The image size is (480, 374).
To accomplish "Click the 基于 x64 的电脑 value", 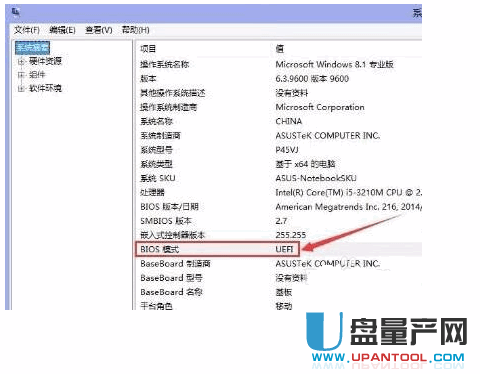I will 305,164.
